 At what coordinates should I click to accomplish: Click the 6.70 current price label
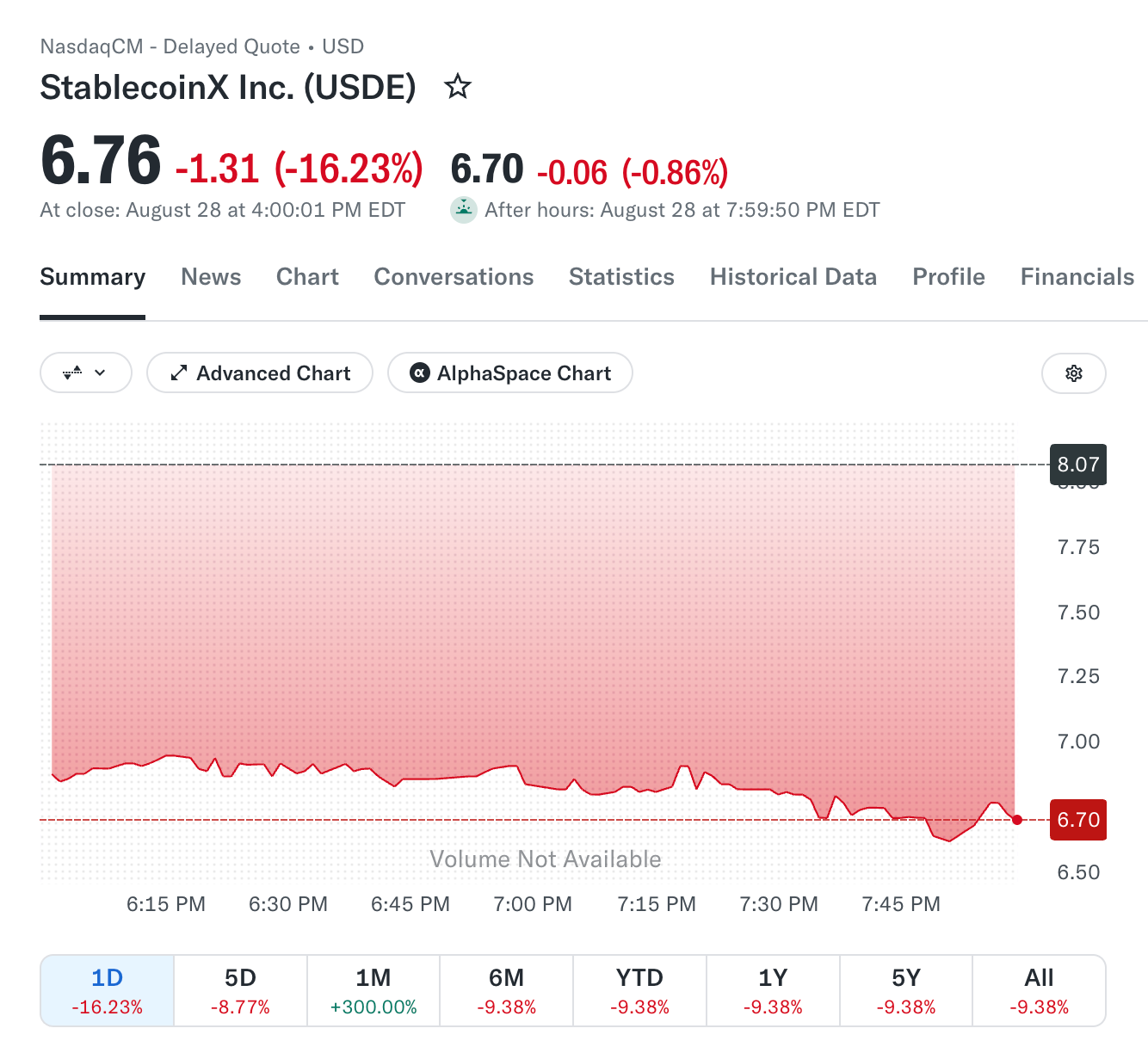point(1078,820)
